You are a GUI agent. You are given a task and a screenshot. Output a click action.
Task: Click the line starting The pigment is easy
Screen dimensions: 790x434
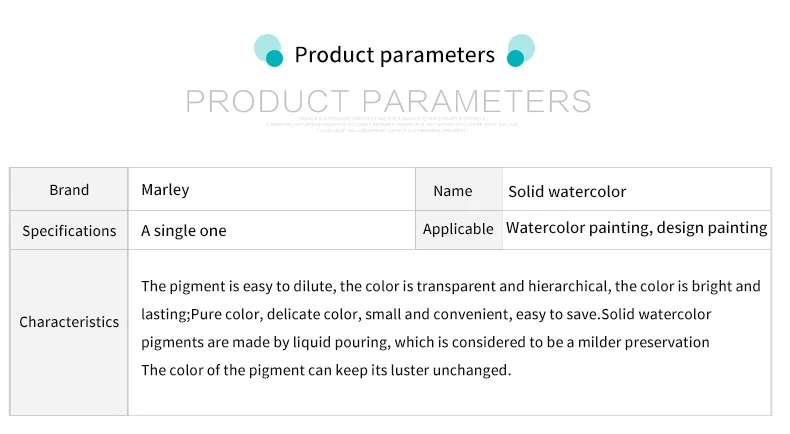click(450, 286)
